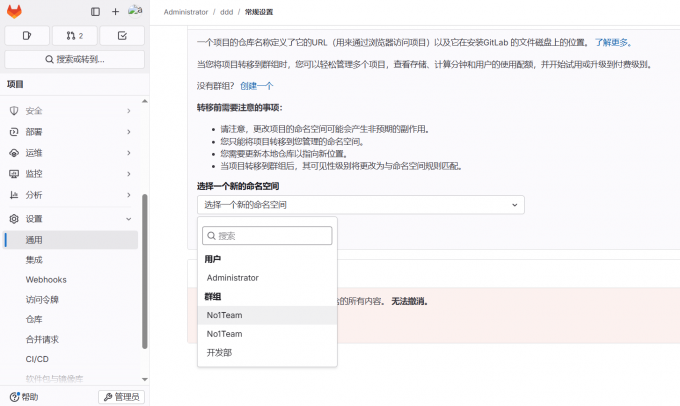The height and width of the screenshot is (406, 680).
Task: Choose the highlighted No1Team group
Action: (267, 315)
